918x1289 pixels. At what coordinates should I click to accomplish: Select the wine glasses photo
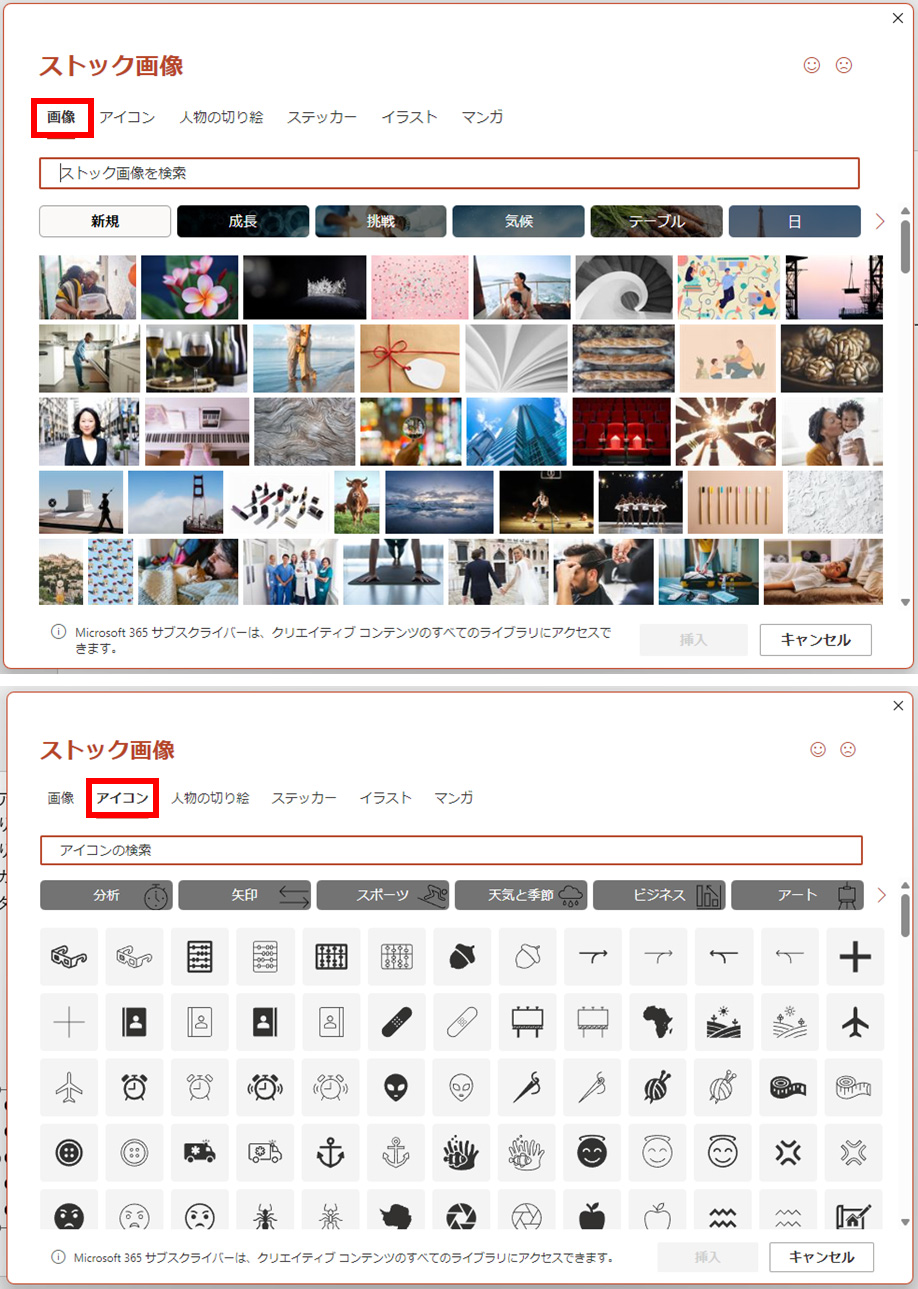point(197,358)
